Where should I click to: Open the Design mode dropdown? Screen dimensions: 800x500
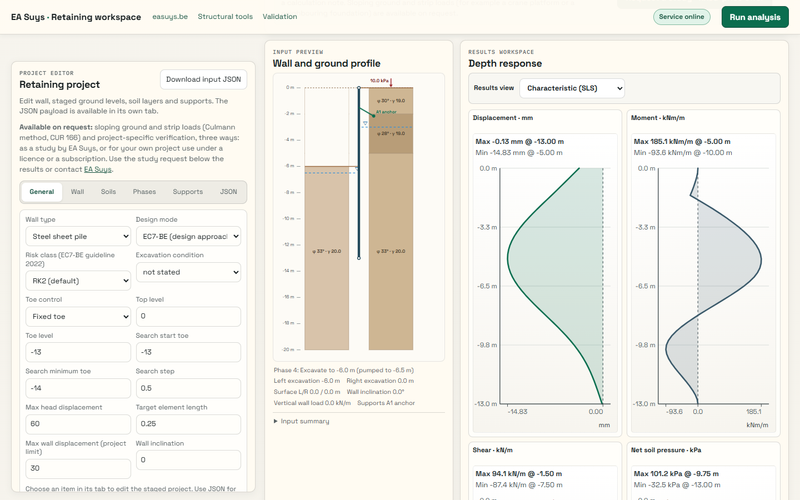[x=188, y=236]
